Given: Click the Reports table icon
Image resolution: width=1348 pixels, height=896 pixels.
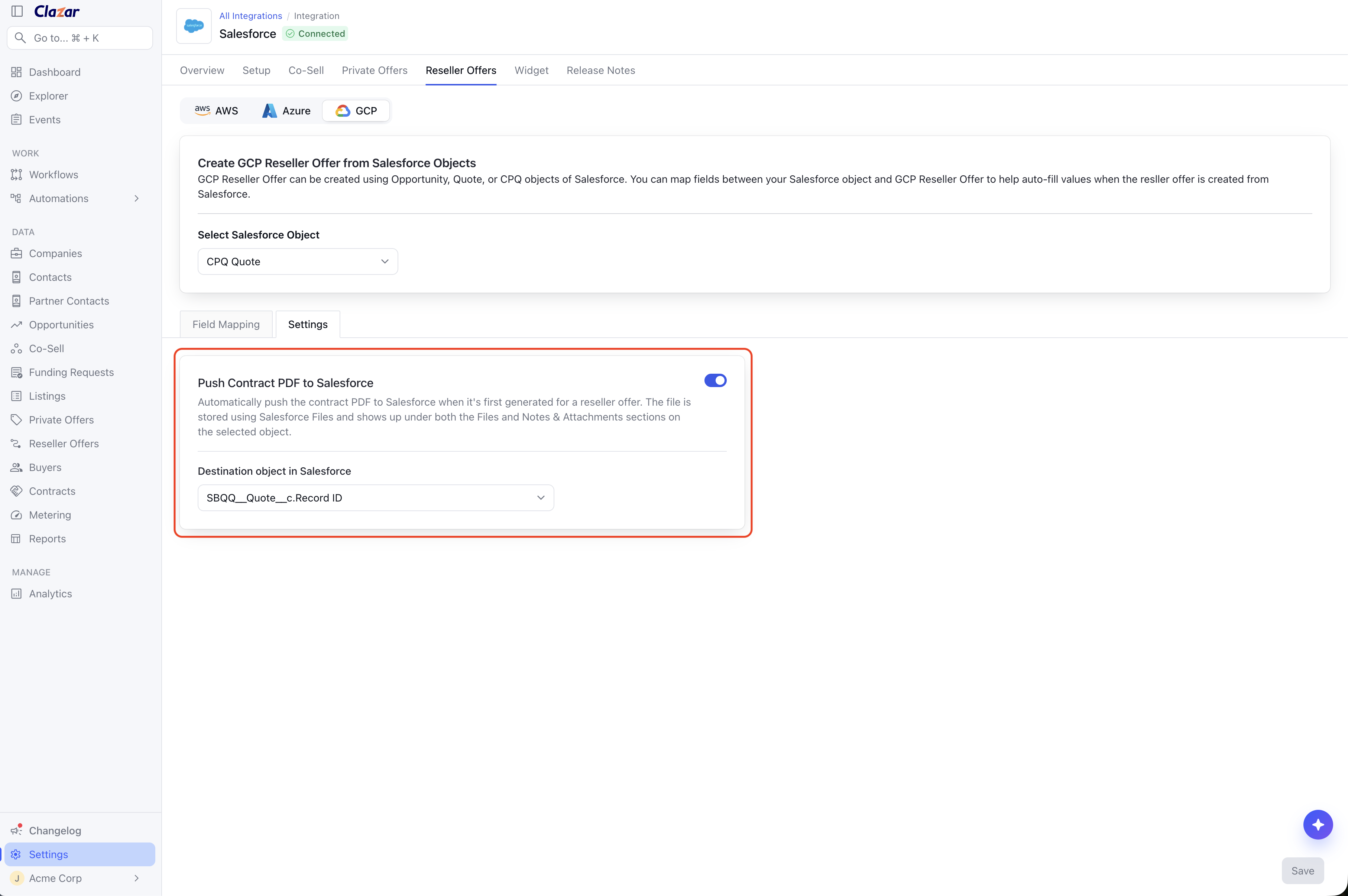Looking at the screenshot, I should 17,539.
